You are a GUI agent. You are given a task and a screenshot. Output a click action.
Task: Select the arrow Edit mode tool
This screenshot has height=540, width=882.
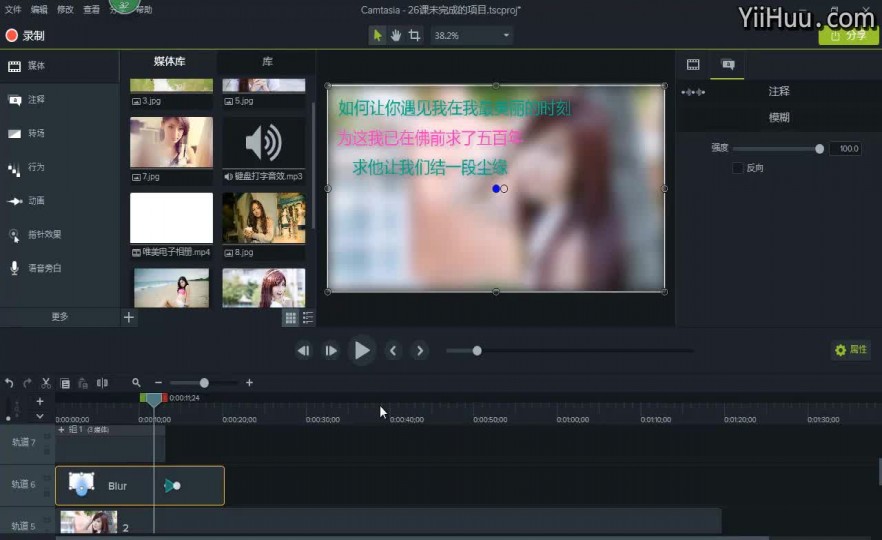(x=377, y=35)
